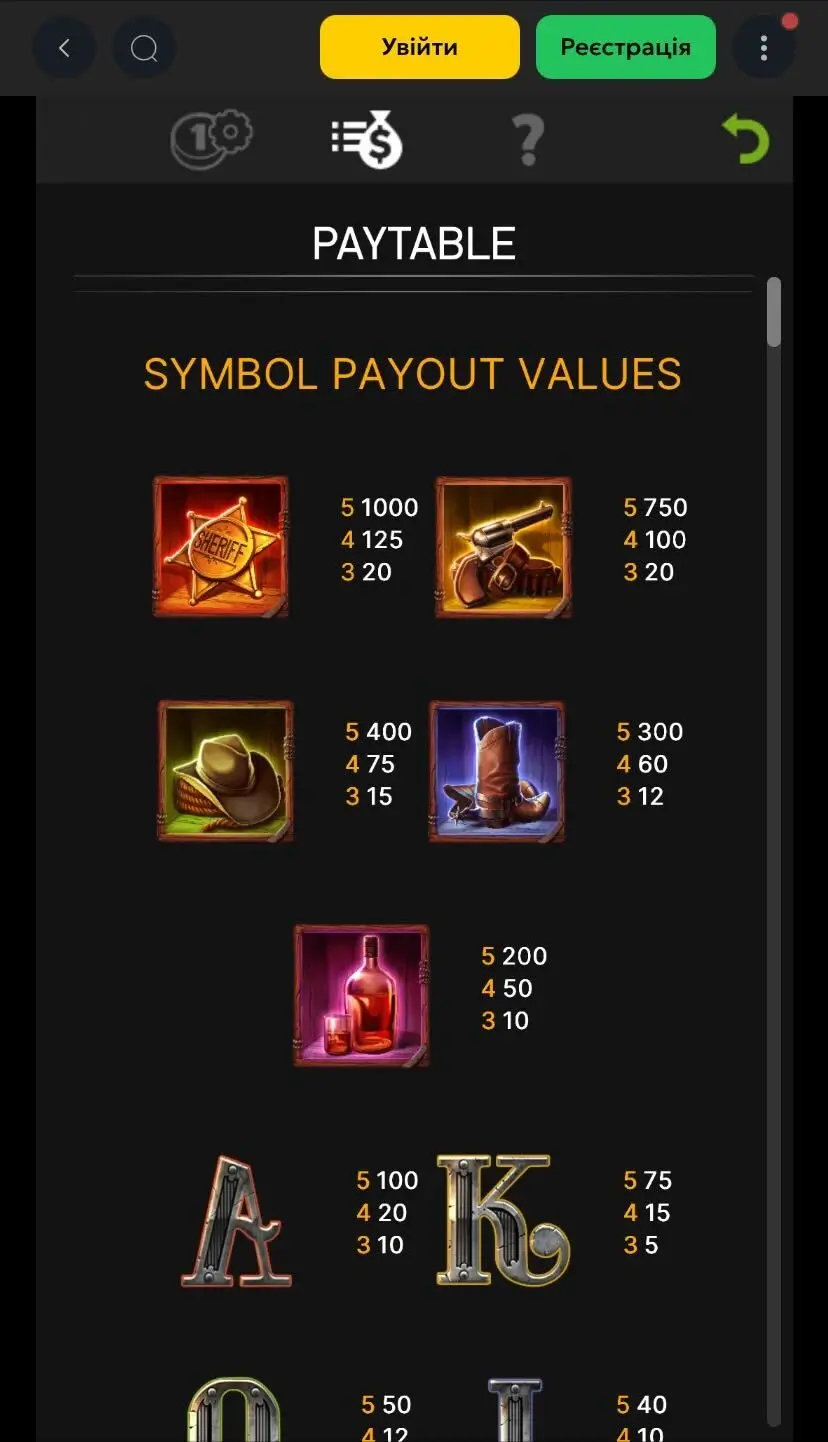Open the three-dot more options menu

pos(764,47)
